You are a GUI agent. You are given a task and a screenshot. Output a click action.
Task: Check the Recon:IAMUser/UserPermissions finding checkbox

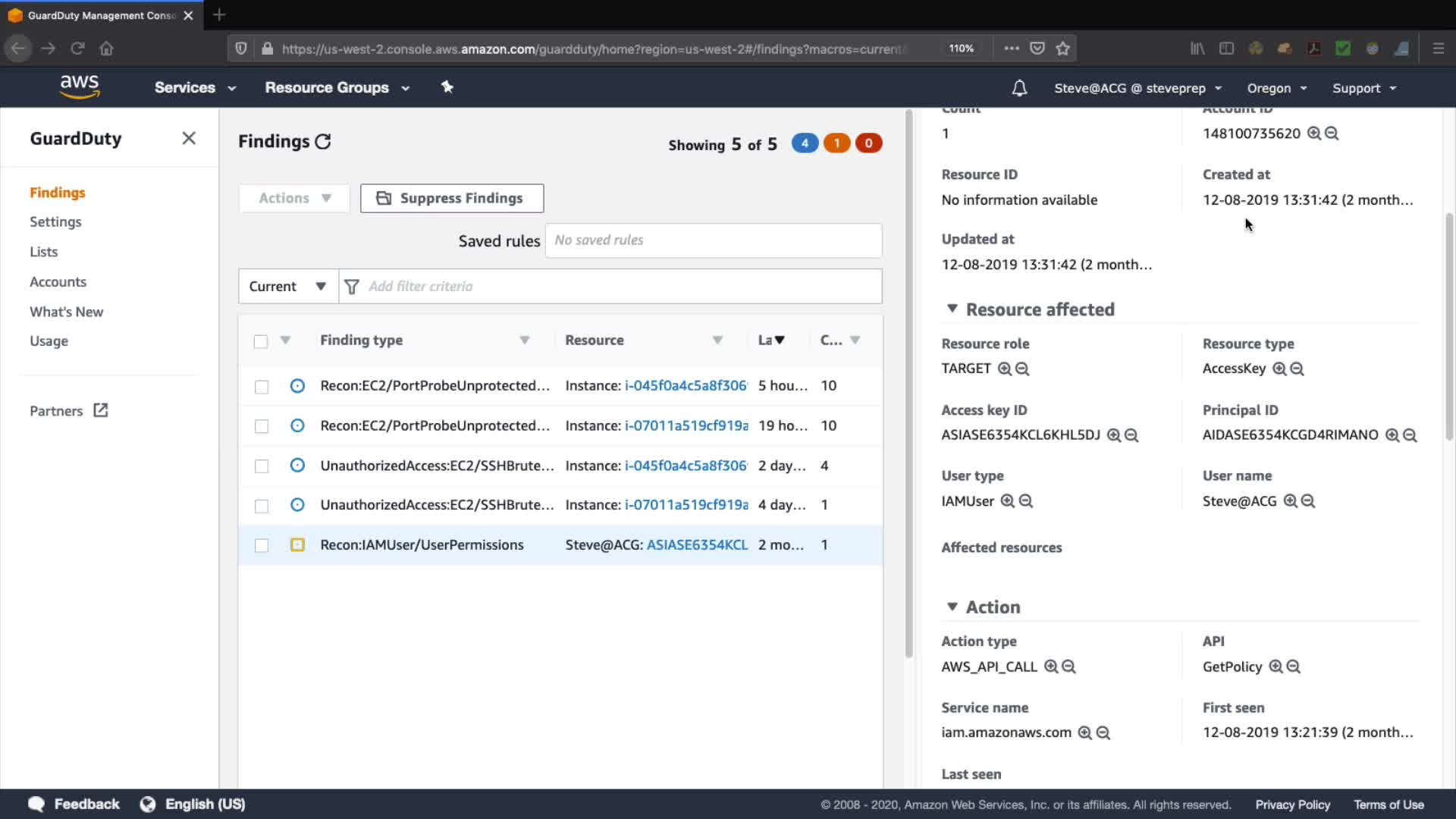tap(262, 545)
